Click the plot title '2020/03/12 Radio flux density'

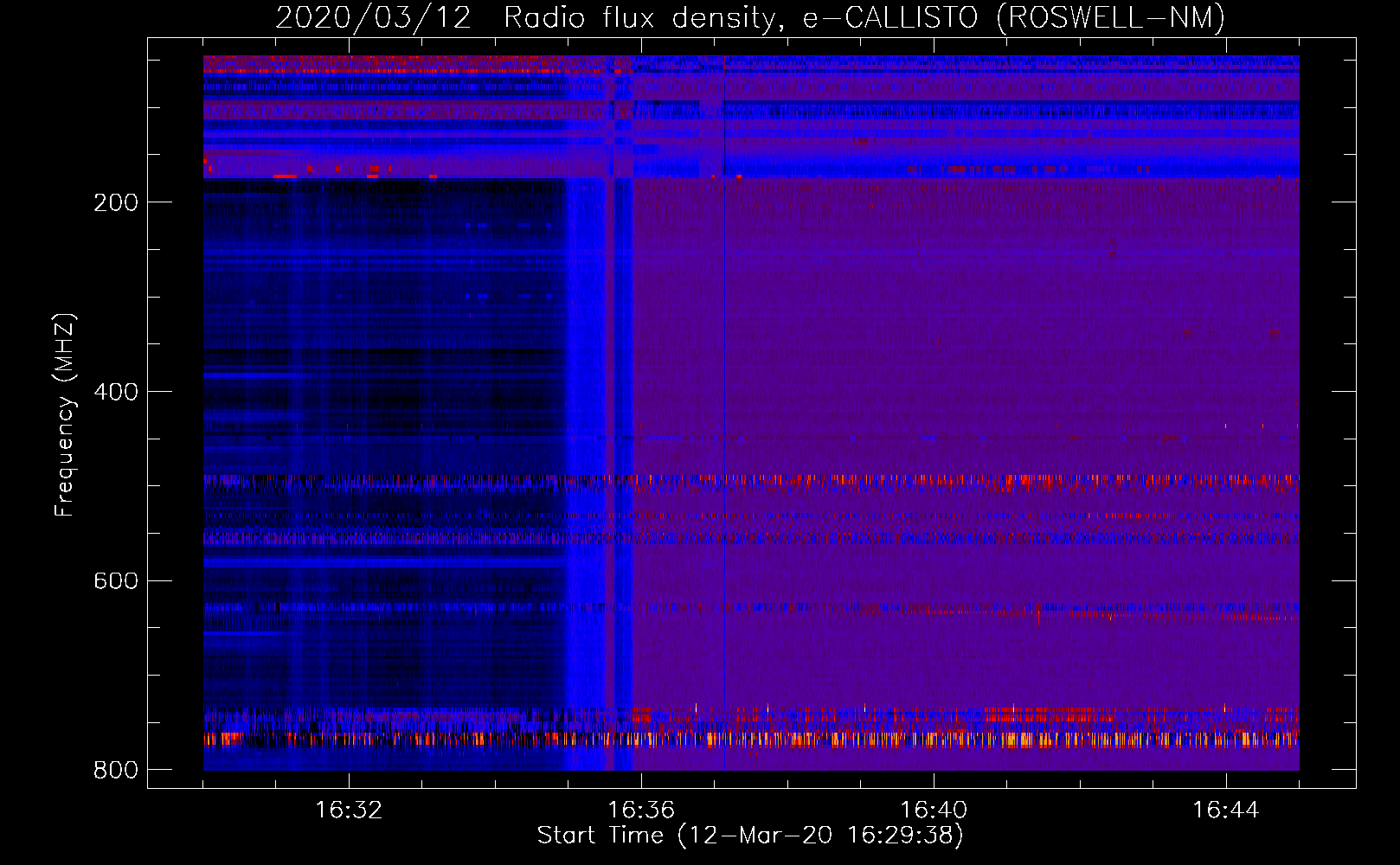click(527, 17)
